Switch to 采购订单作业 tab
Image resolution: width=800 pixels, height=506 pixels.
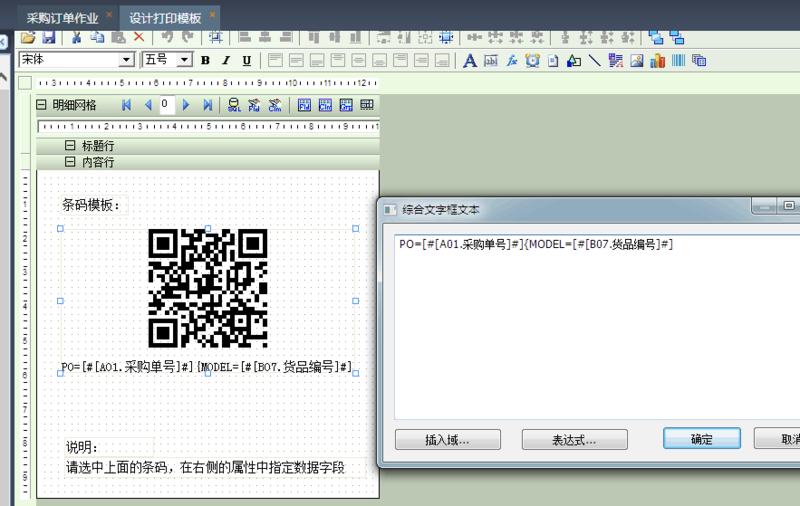point(62,18)
